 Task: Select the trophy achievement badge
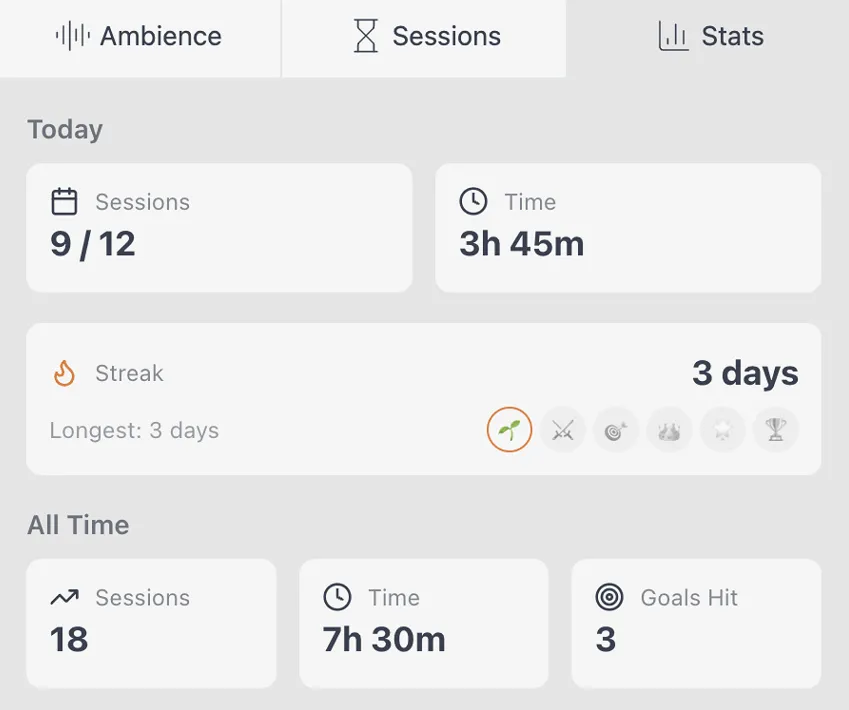776,429
